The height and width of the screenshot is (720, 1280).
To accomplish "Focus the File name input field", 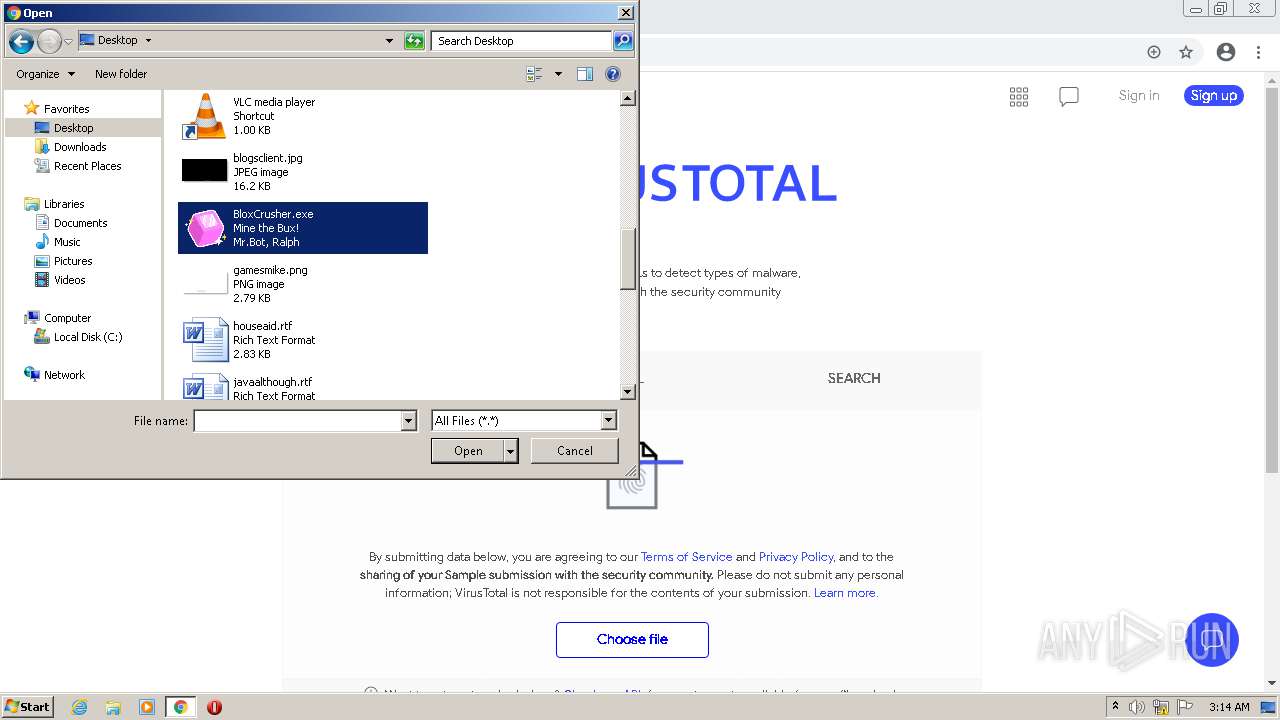I will [x=298, y=421].
